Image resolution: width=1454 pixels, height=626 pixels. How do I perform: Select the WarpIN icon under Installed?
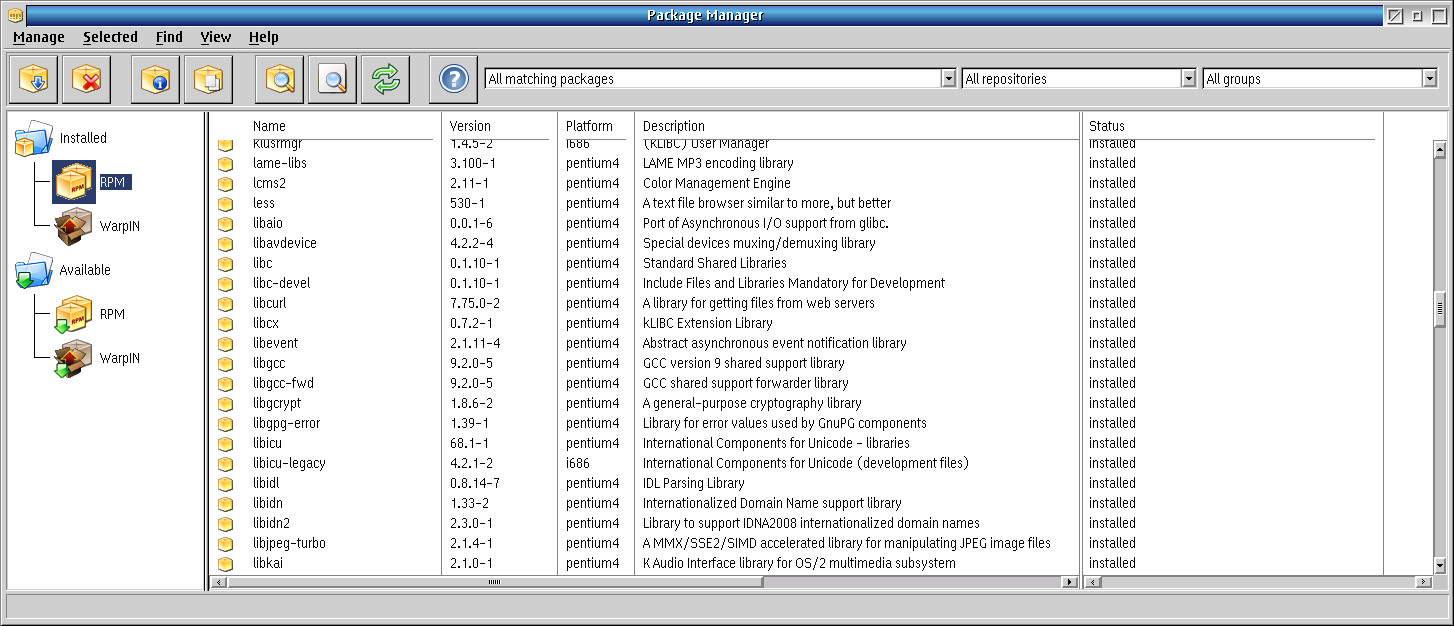74,226
